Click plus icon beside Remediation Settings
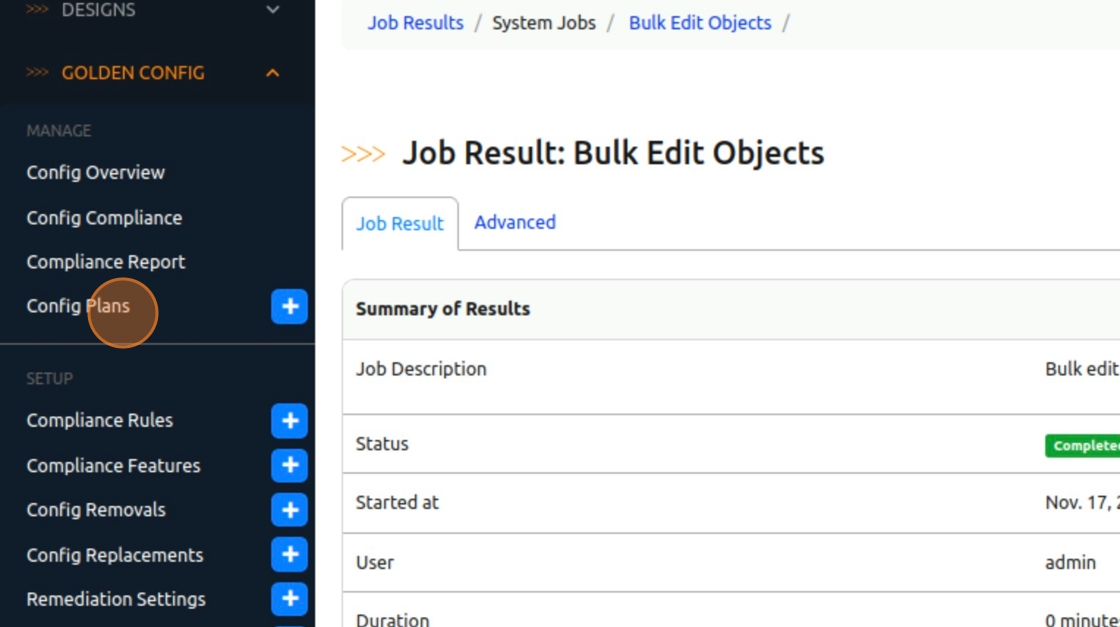This screenshot has height=627, width=1120. pyautogui.click(x=289, y=599)
